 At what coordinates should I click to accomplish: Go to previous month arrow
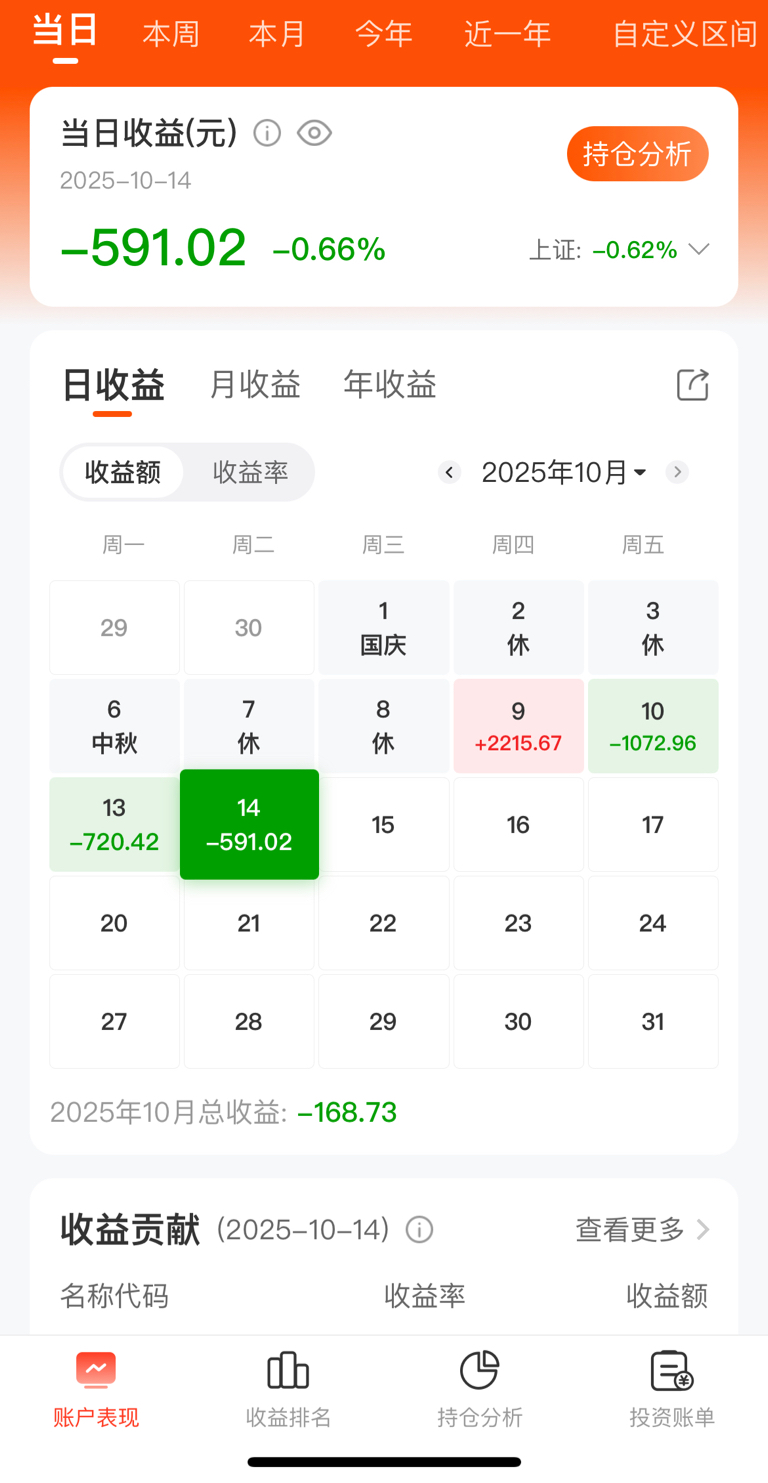coord(450,472)
